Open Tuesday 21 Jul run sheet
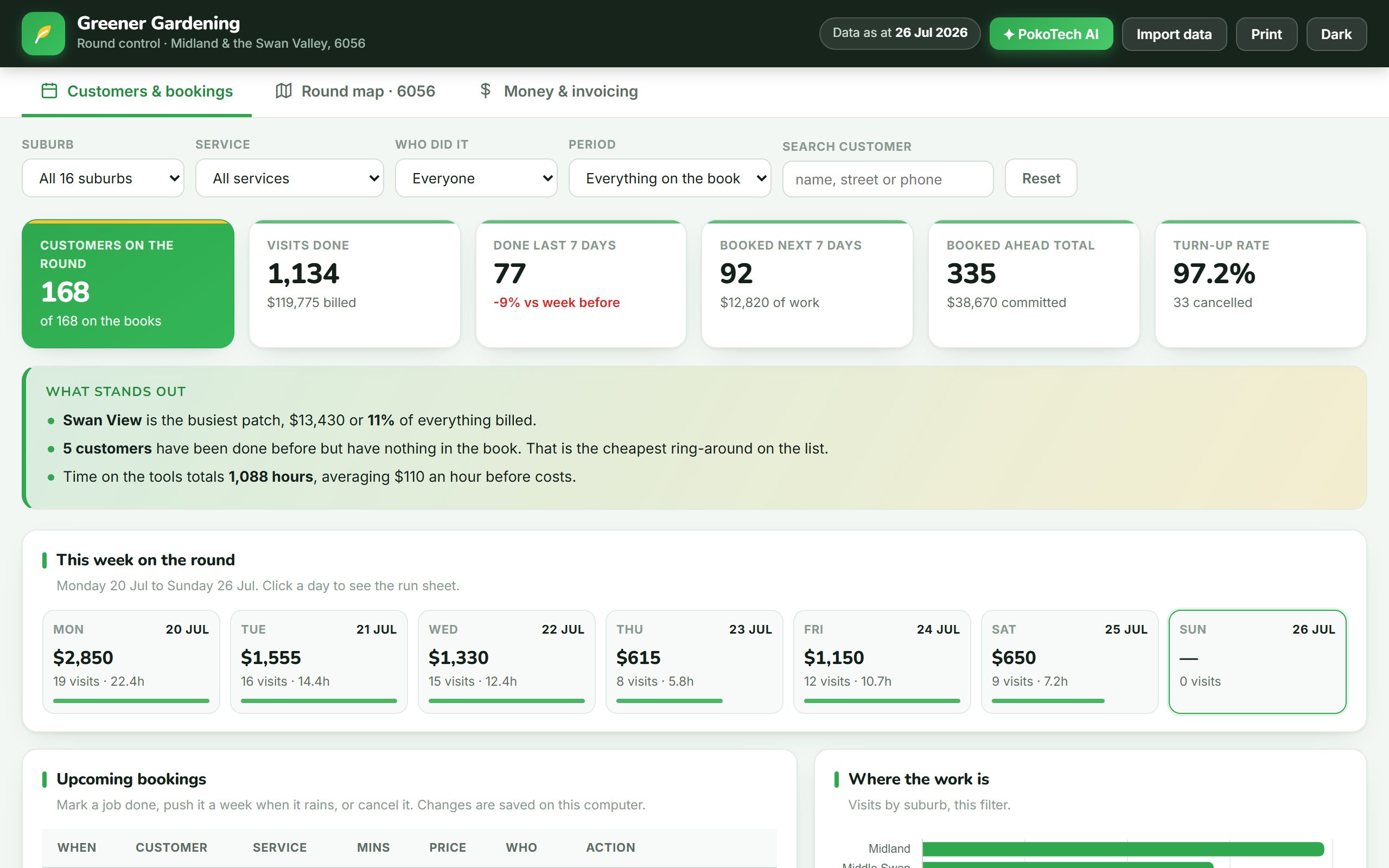The width and height of the screenshot is (1389, 868). (319, 661)
